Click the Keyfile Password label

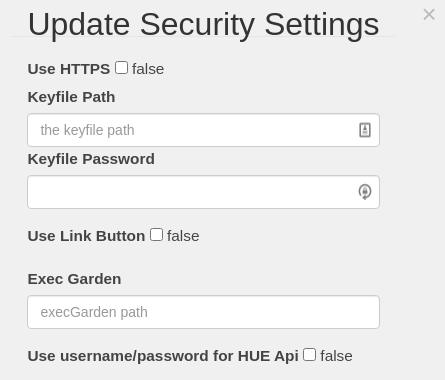tap(91, 159)
